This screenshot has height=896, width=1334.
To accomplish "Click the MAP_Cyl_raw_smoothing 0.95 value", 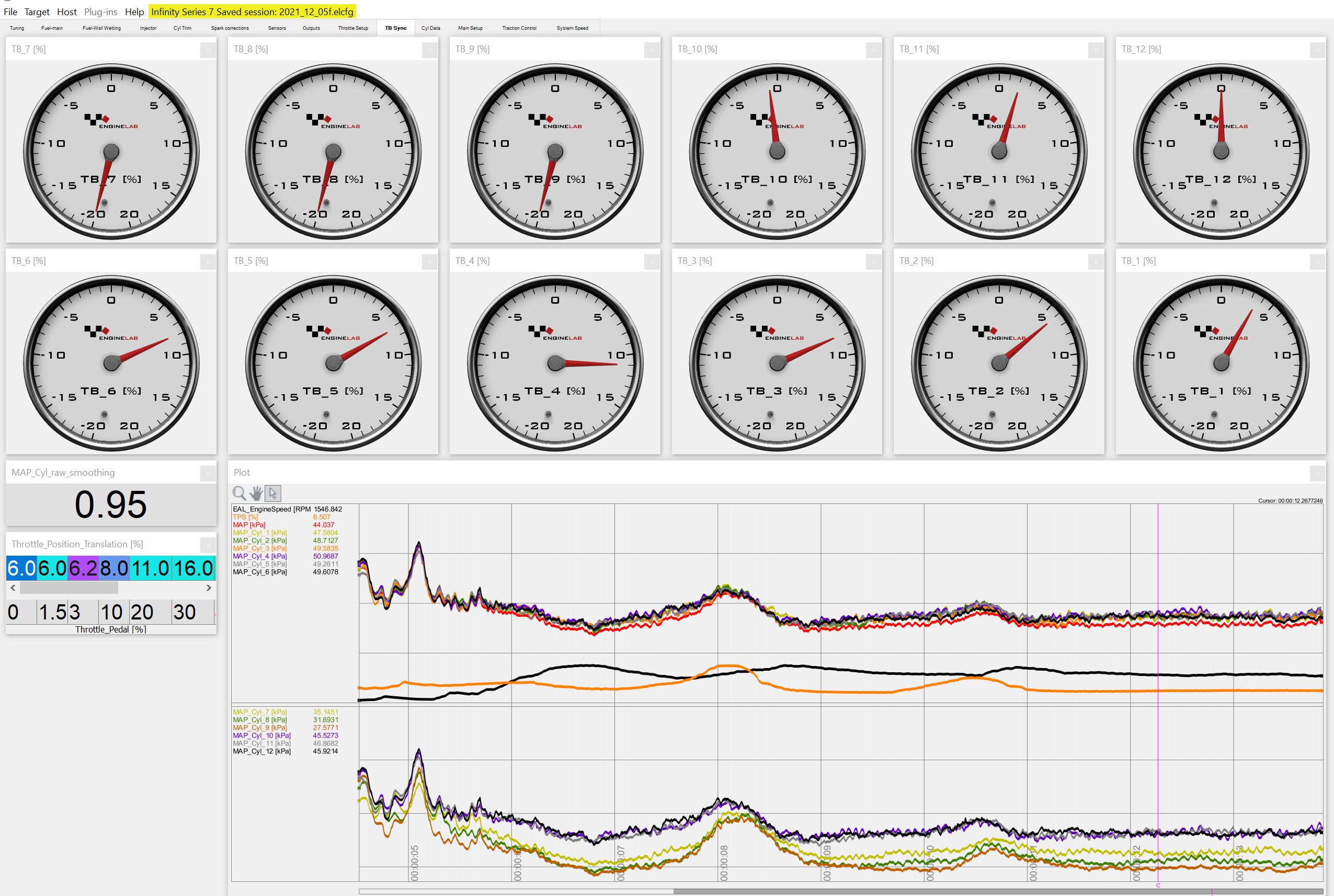I will coord(111,504).
